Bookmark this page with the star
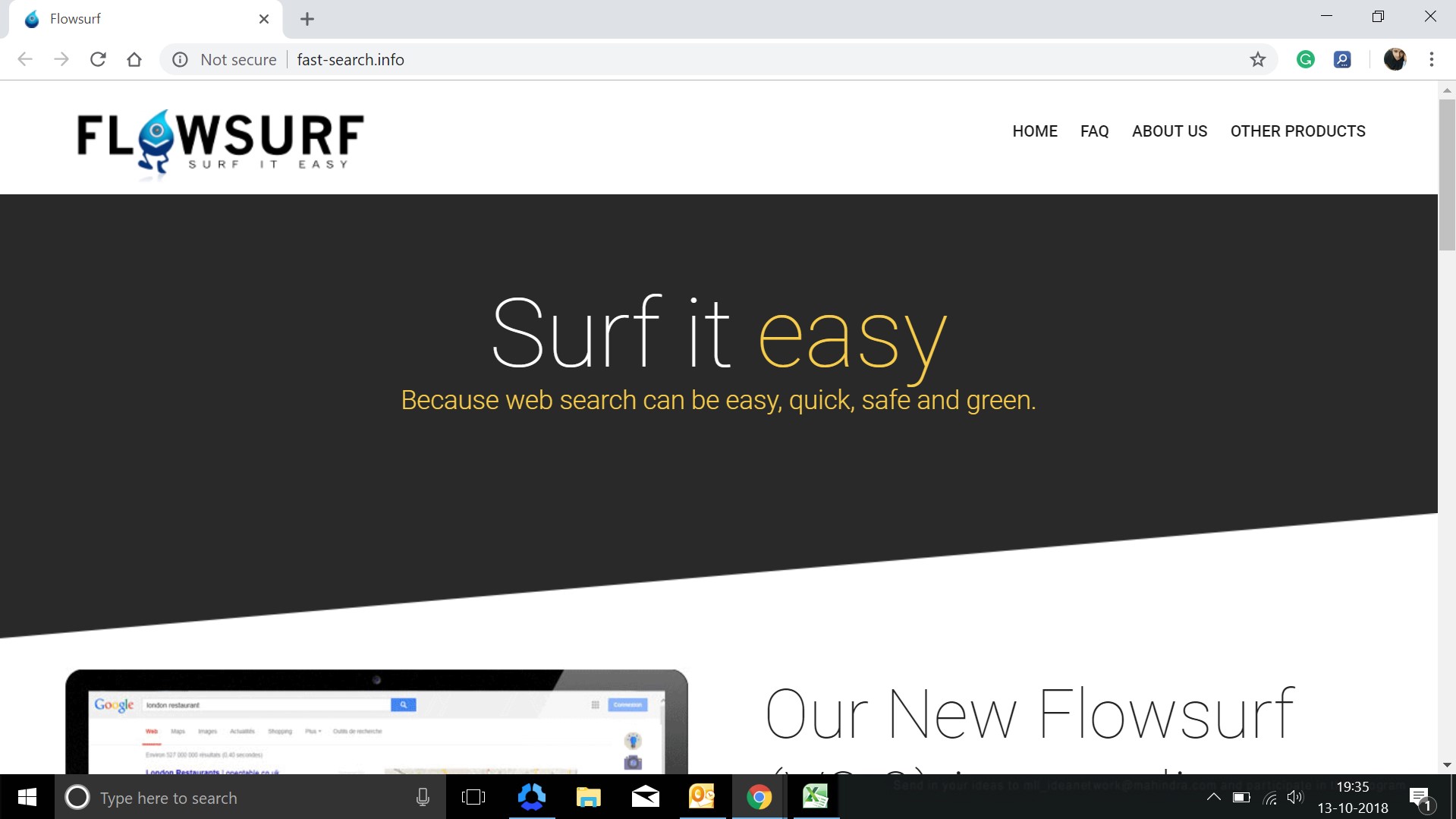This screenshot has height=819, width=1456. [x=1258, y=59]
